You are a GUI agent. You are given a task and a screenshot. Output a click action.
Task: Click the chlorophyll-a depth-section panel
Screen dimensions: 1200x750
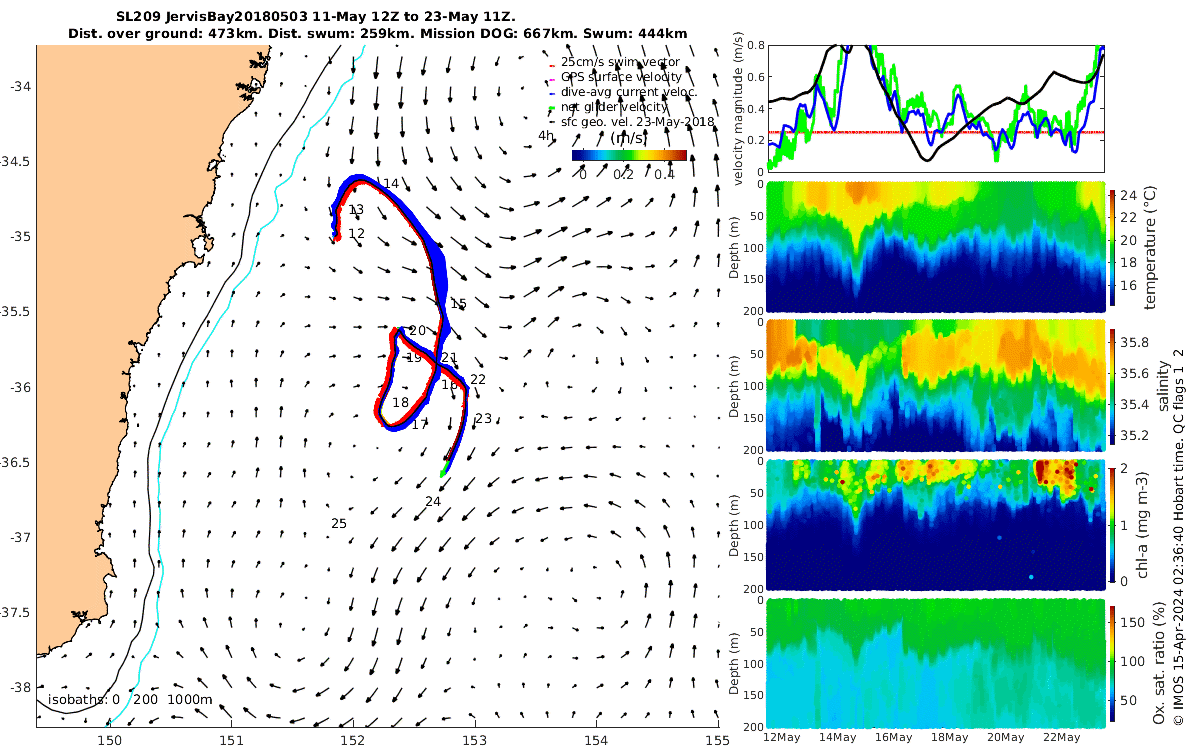(x=935, y=525)
